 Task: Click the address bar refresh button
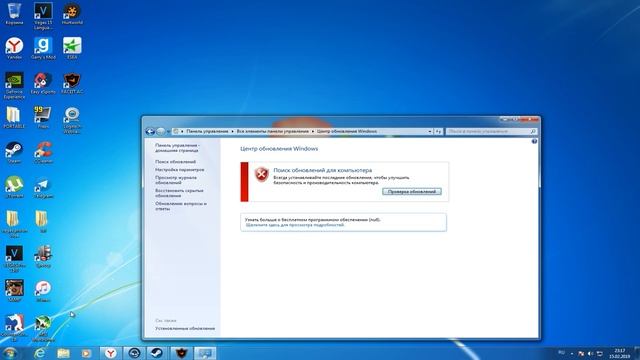438,131
